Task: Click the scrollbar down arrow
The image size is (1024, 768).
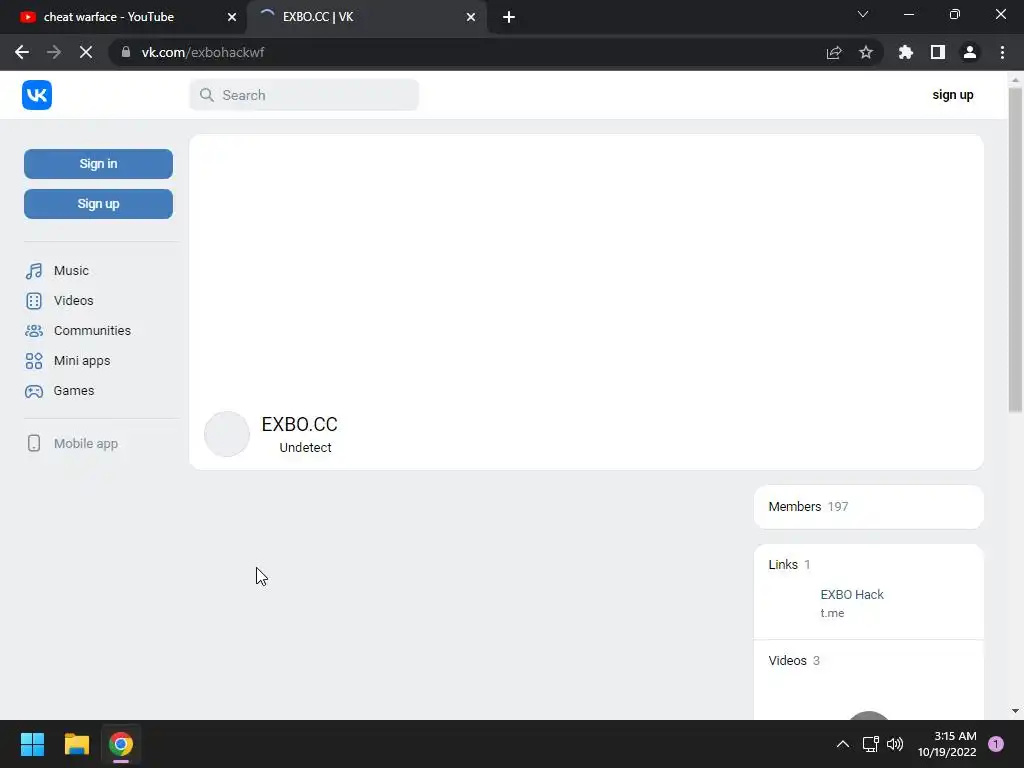Action: pos(1015,711)
